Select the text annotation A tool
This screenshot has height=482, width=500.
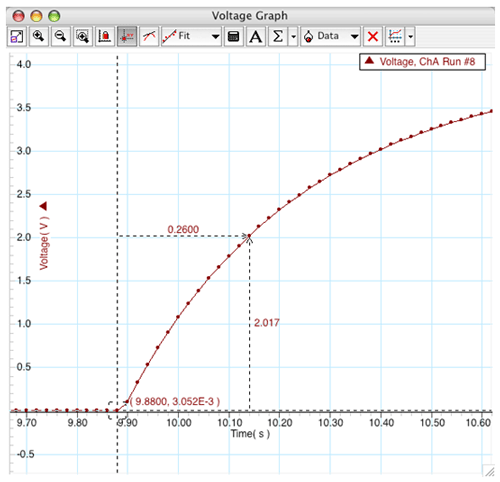[256, 36]
